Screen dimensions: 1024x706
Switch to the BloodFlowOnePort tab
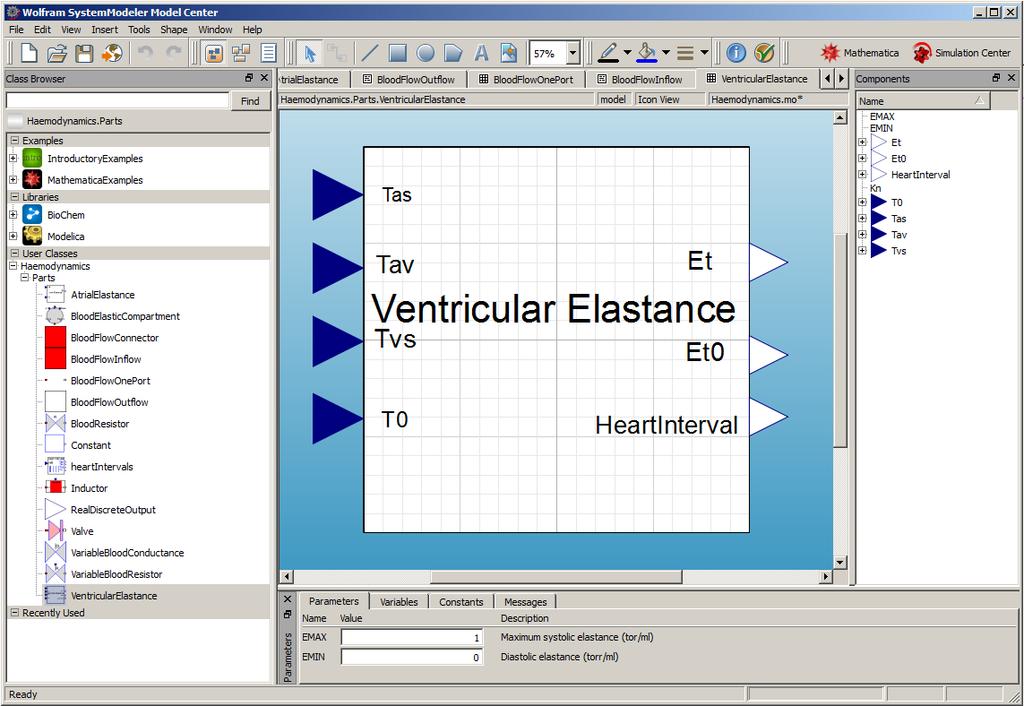pos(526,79)
